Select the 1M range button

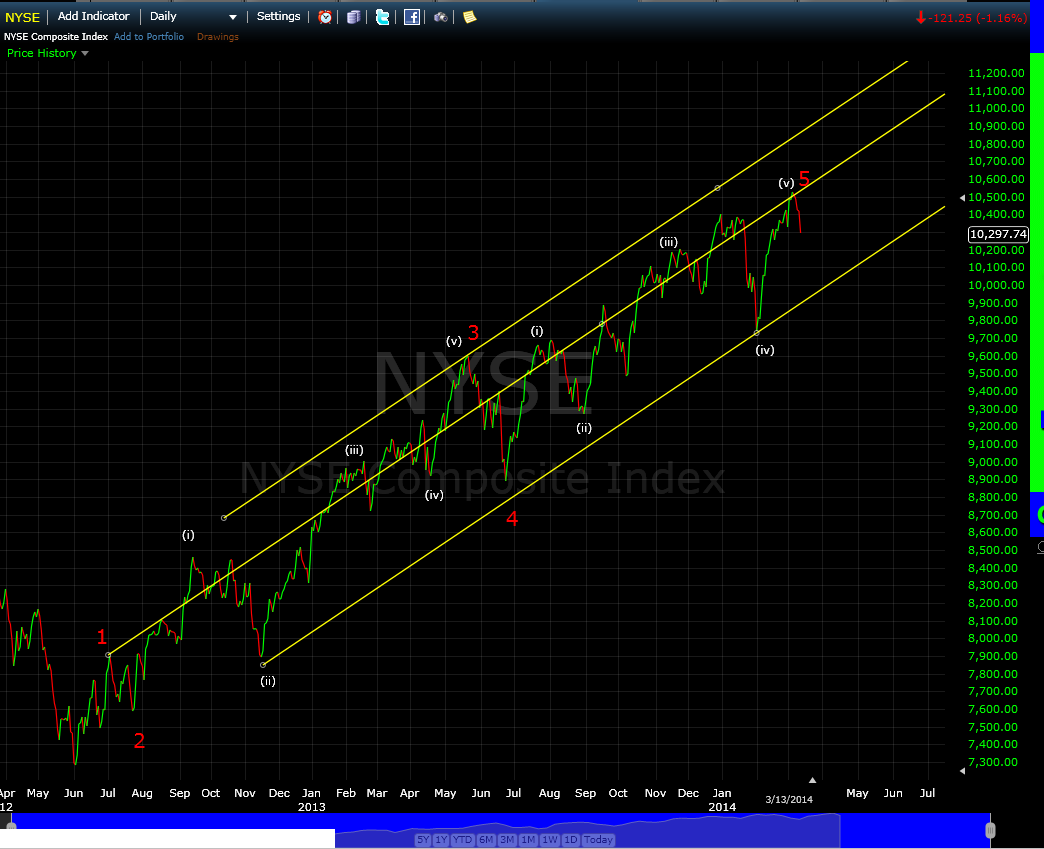[529, 840]
